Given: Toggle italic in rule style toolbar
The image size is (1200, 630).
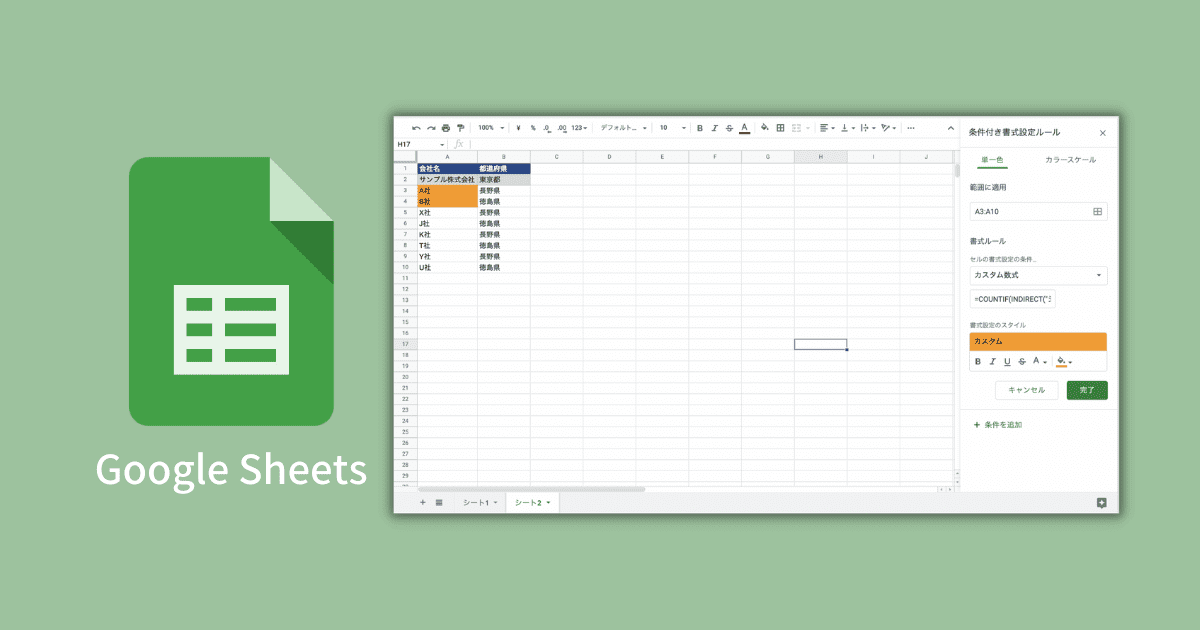Looking at the screenshot, I should coord(992,361).
